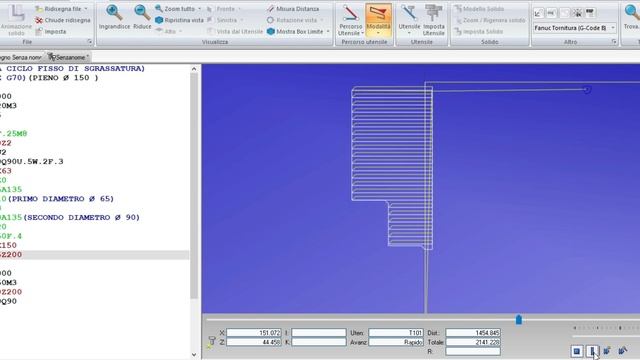Click the tool position marker in the backplot
Image resolution: width=640 pixels, height=360 pixels.
click(587, 89)
